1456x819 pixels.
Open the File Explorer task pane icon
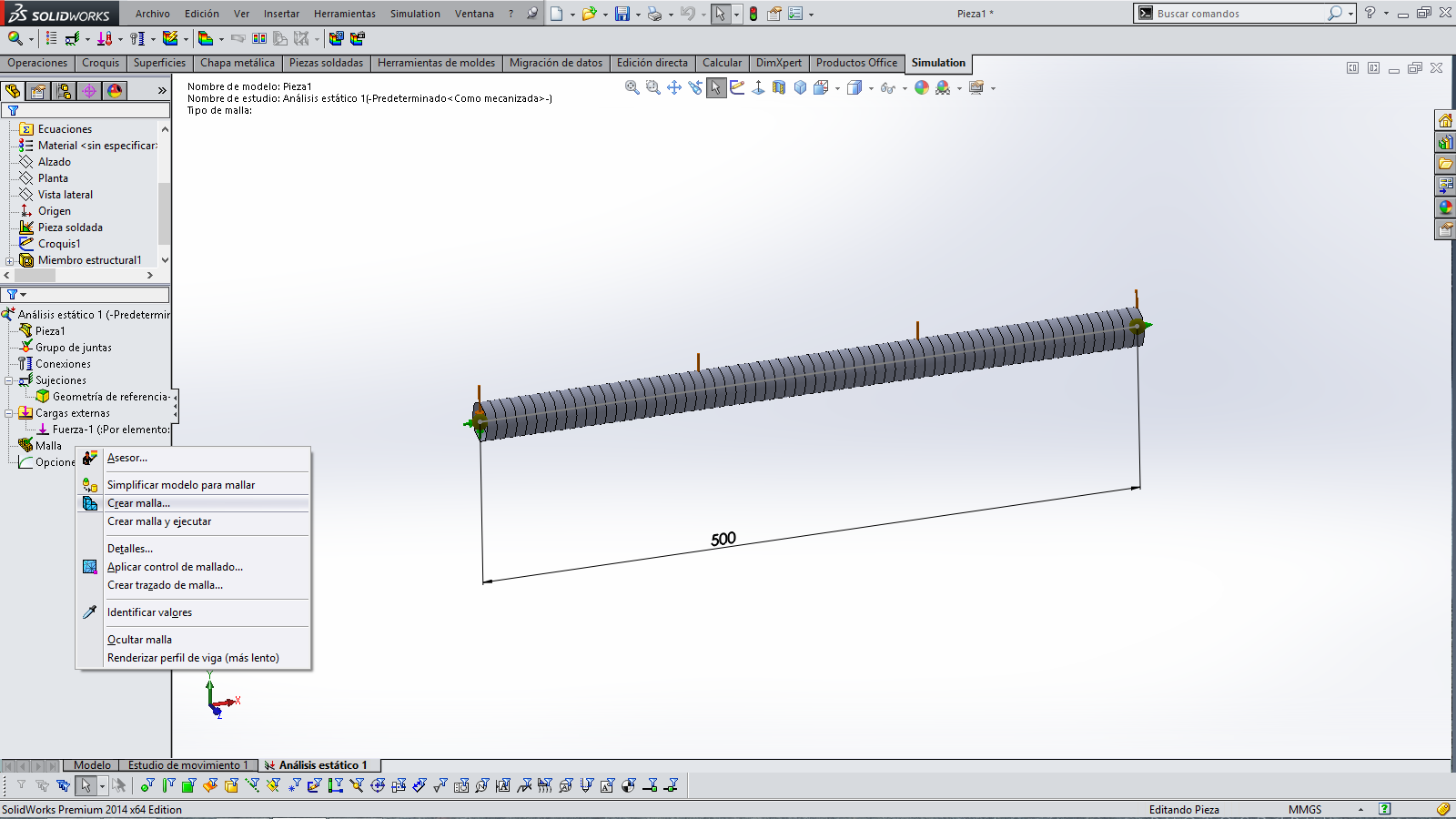pos(1445,164)
